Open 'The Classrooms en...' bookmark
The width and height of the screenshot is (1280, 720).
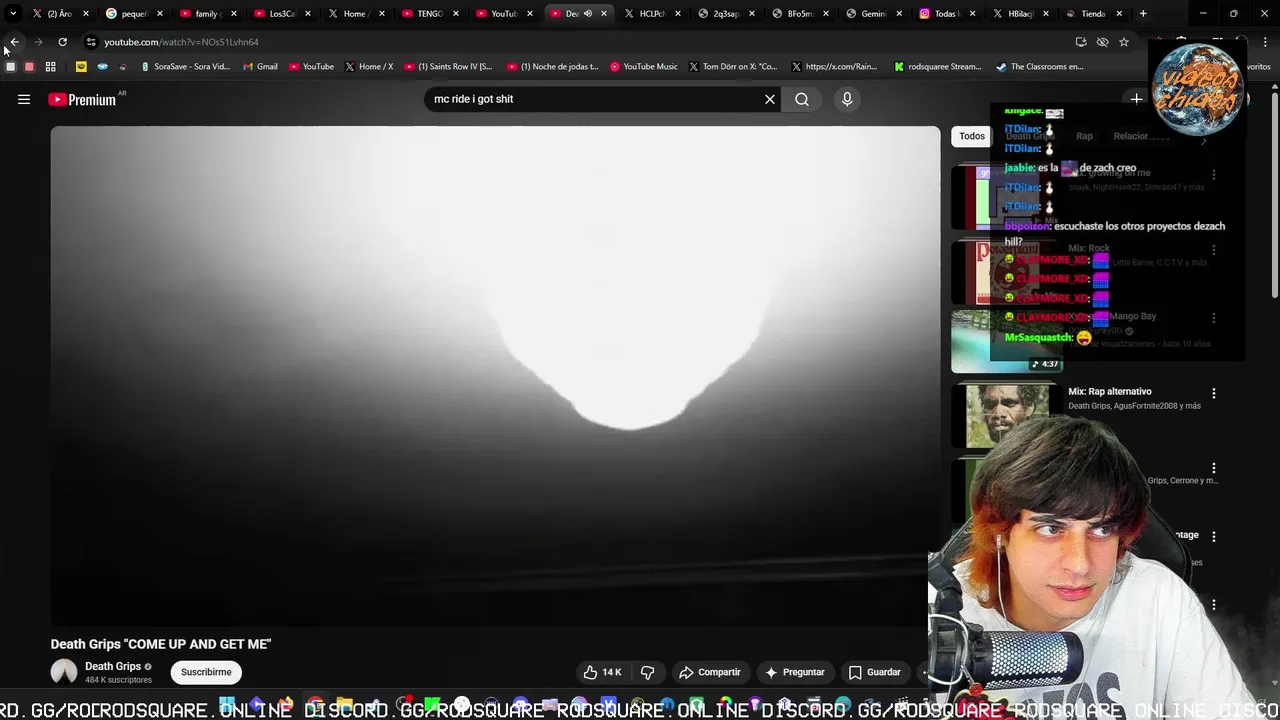pyautogui.click(x=1040, y=66)
